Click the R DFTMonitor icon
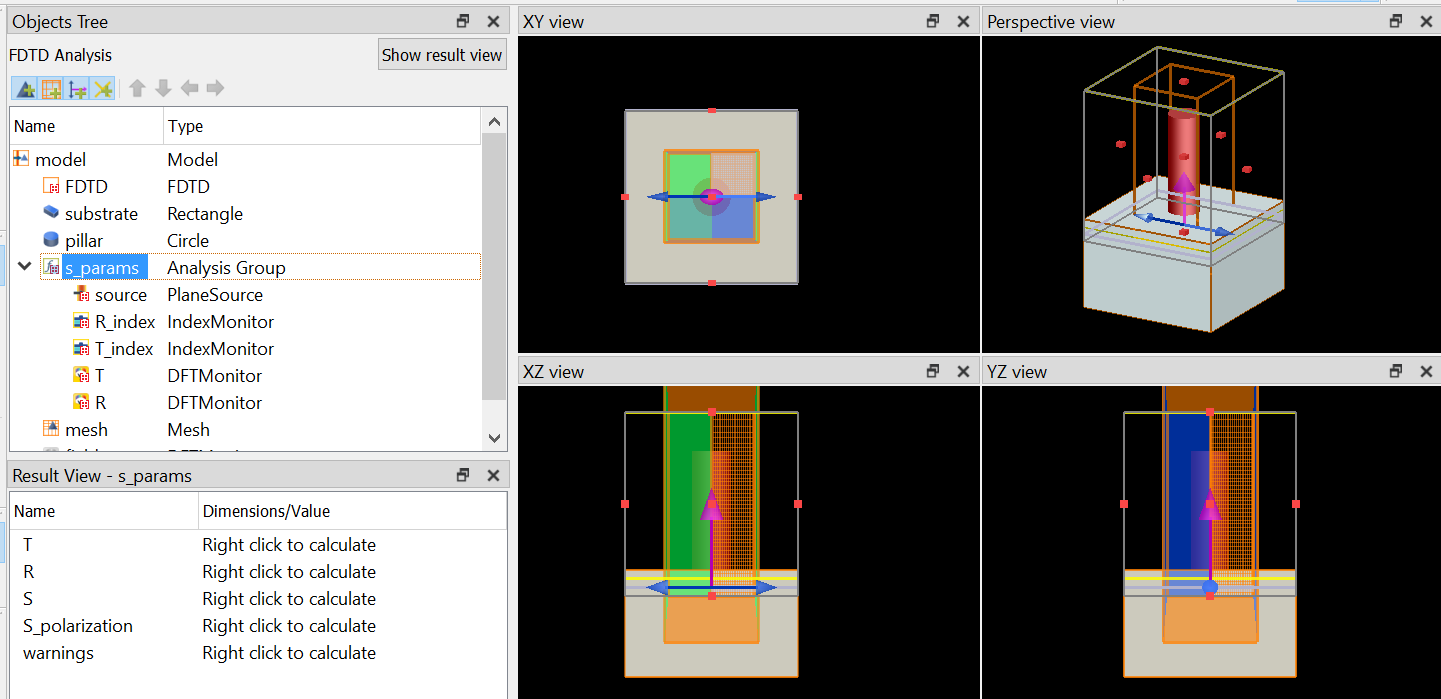The image size is (1441, 699). click(82, 402)
